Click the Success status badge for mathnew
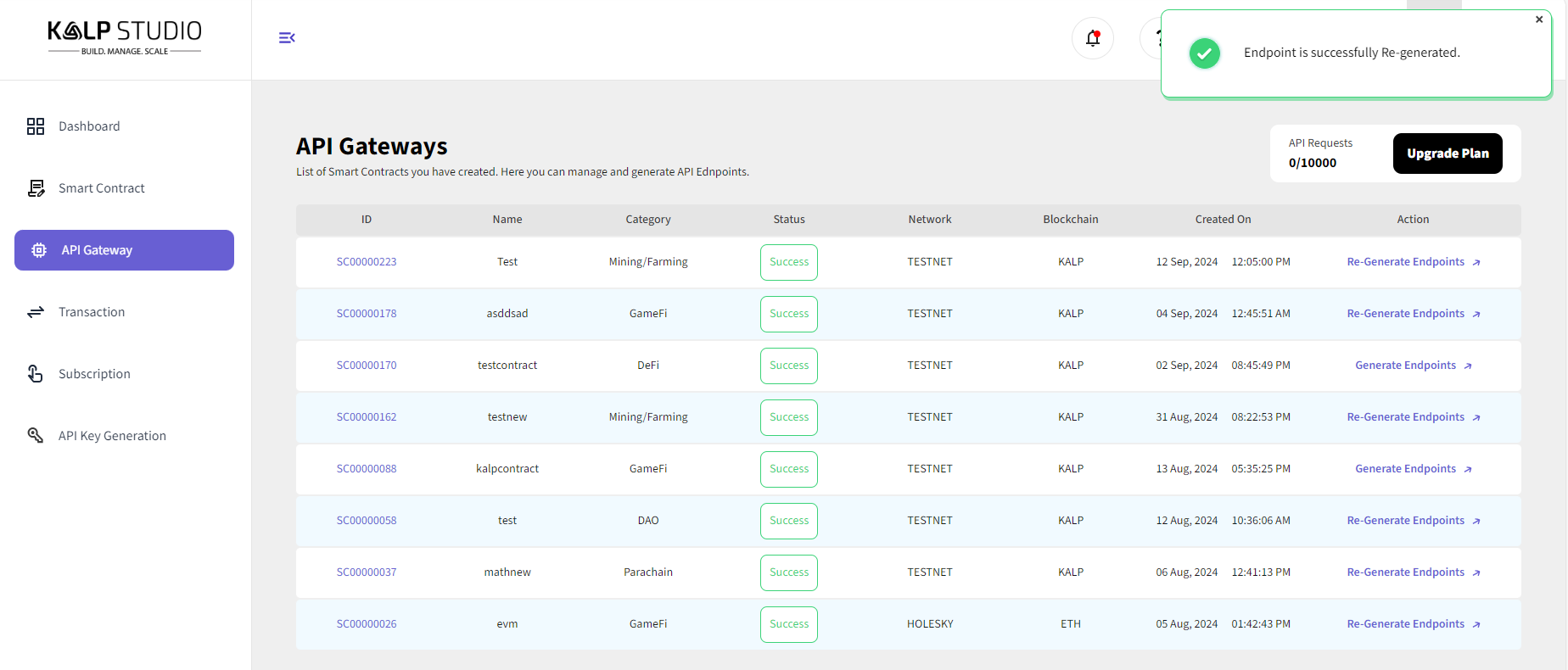 click(x=789, y=572)
